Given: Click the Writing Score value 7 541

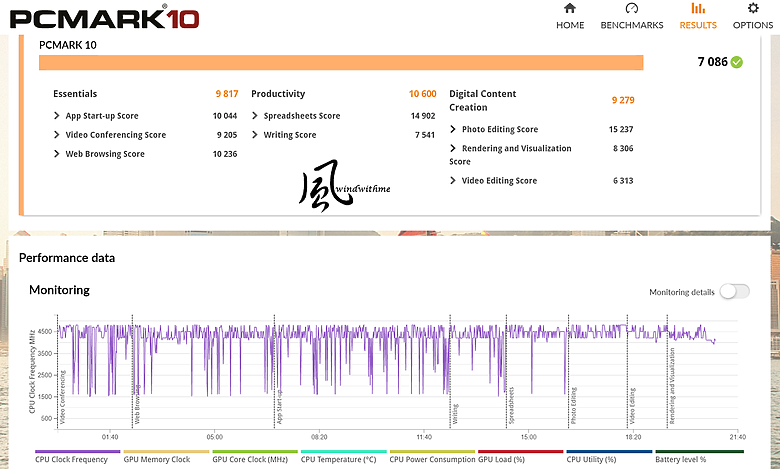Looking at the screenshot, I should tap(425, 135).
